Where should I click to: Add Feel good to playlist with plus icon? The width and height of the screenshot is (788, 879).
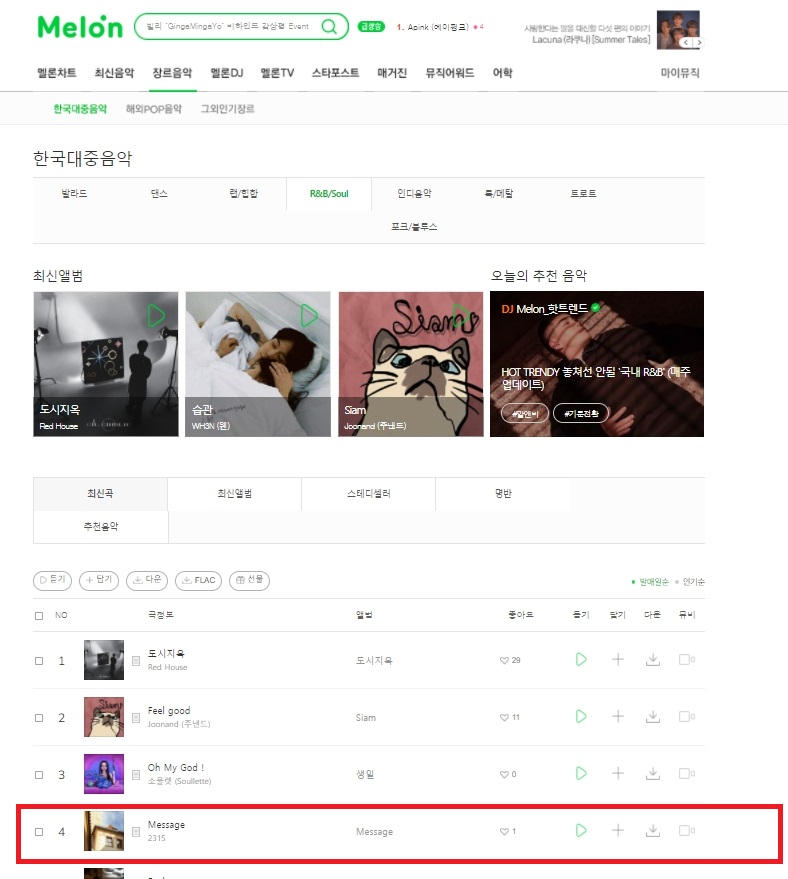pos(618,716)
